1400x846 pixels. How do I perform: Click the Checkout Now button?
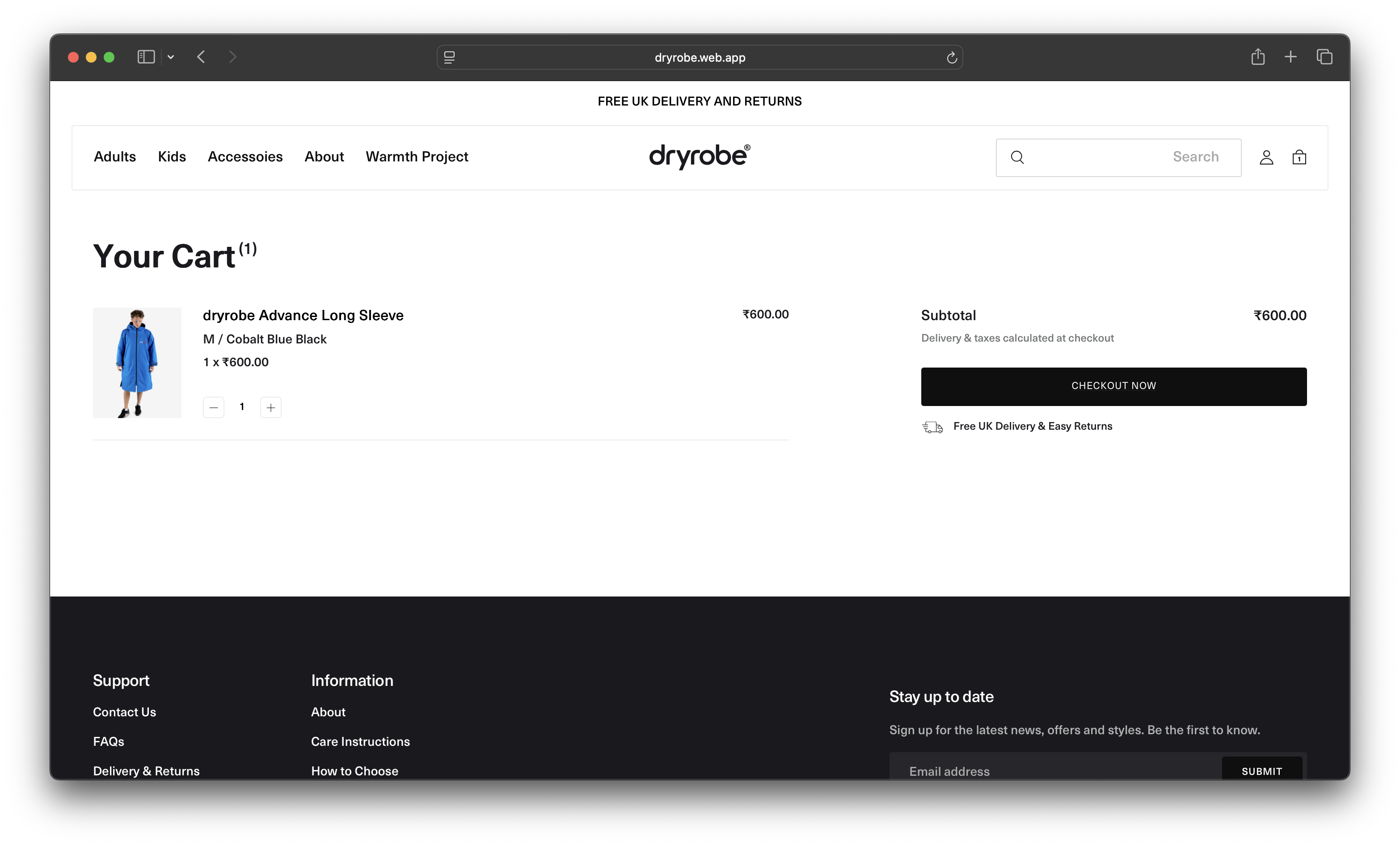pos(1113,387)
